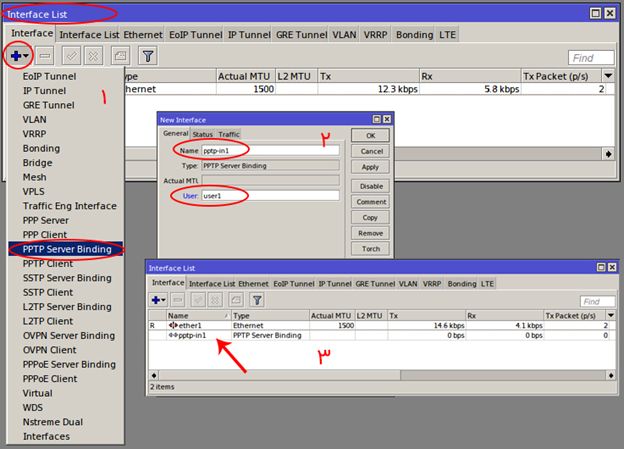Click the disable X icon in the bottom Interface List toolbar
This screenshot has width=624, height=449.
click(214, 299)
